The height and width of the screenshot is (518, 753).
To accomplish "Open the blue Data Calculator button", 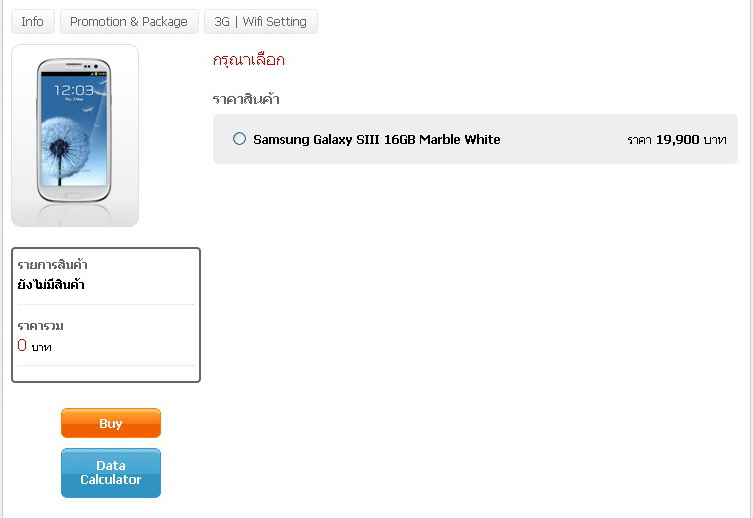I will click(111, 473).
